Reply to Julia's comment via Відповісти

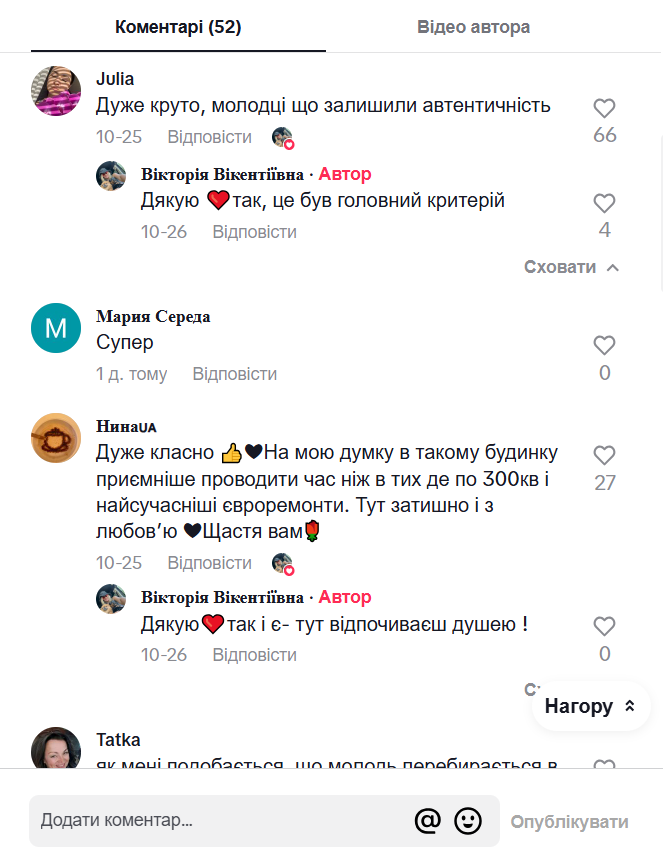pyautogui.click(x=209, y=137)
